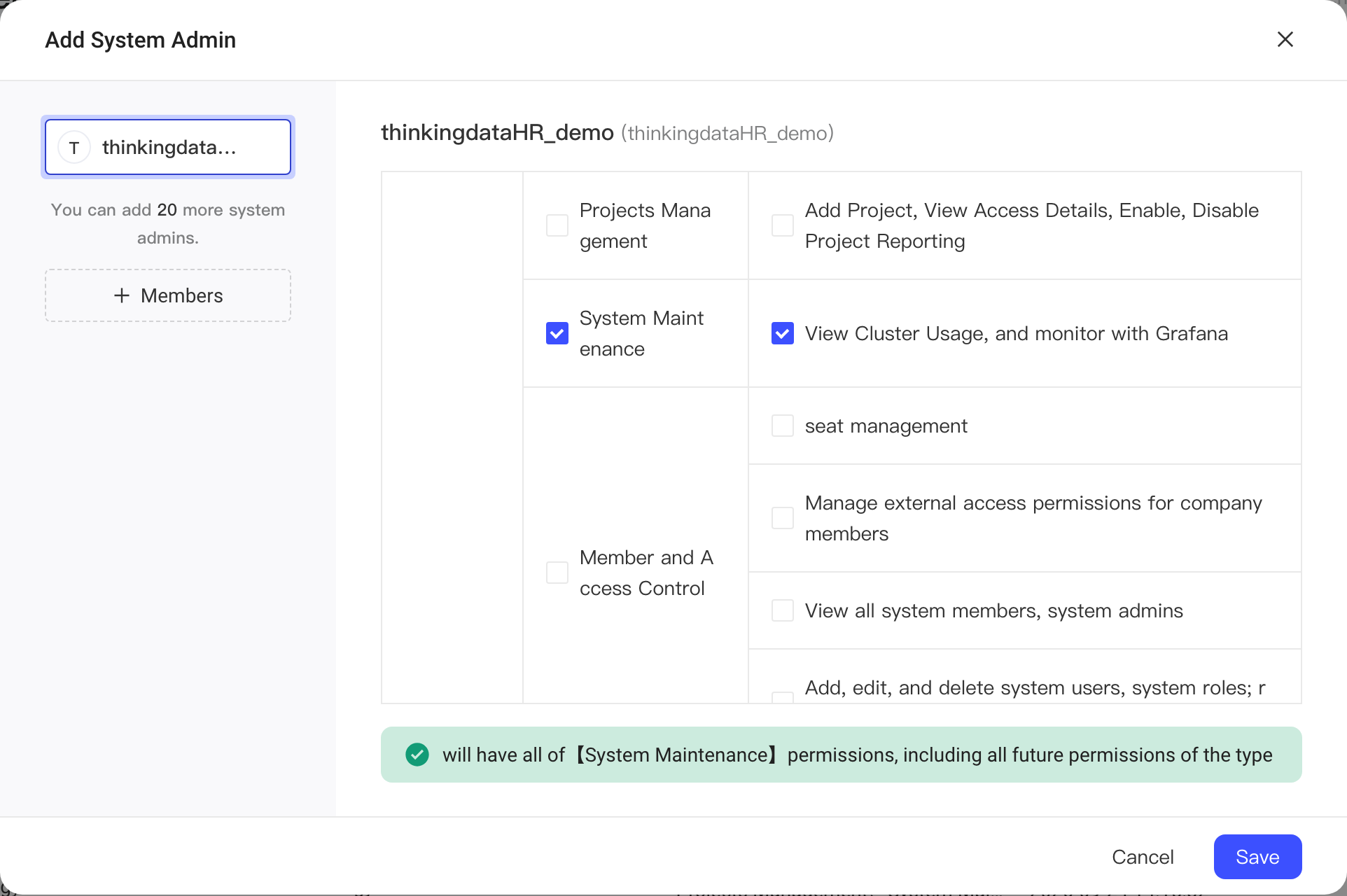
Task: Click the Add Members button
Action: (168, 295)
